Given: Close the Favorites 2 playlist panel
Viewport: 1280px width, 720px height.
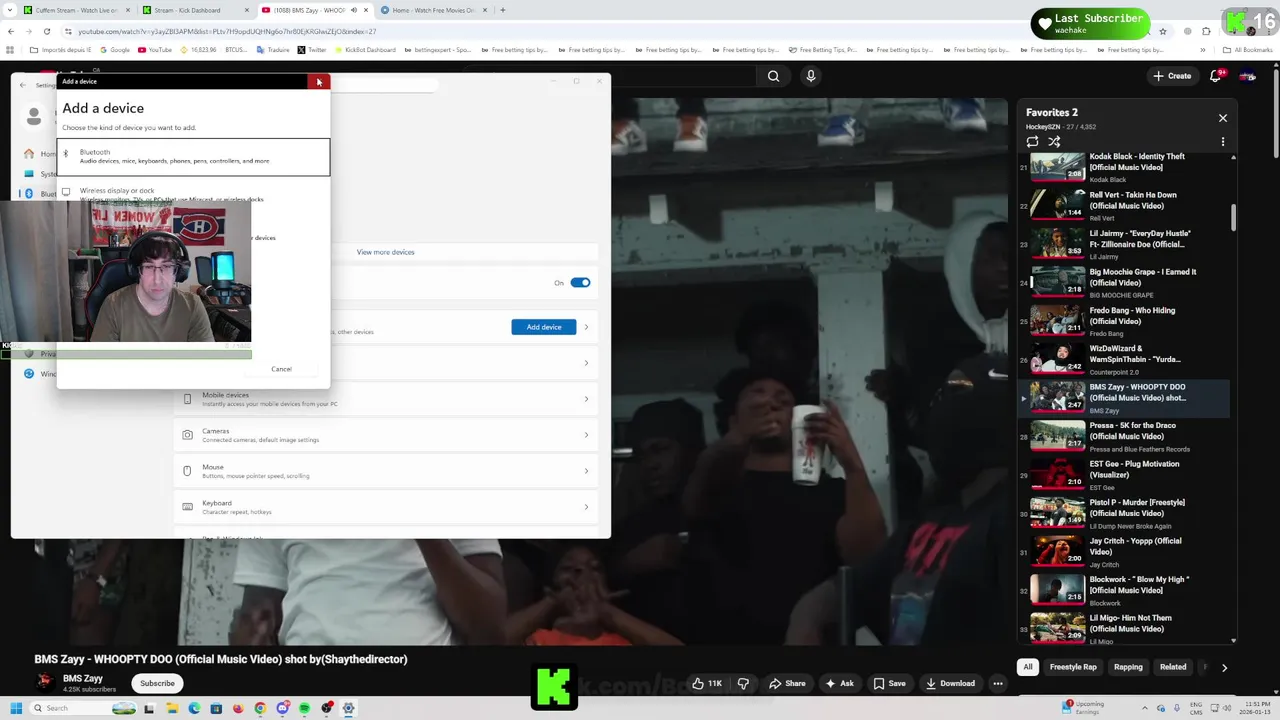Looking at the screenshot, I should [1222, 118].
